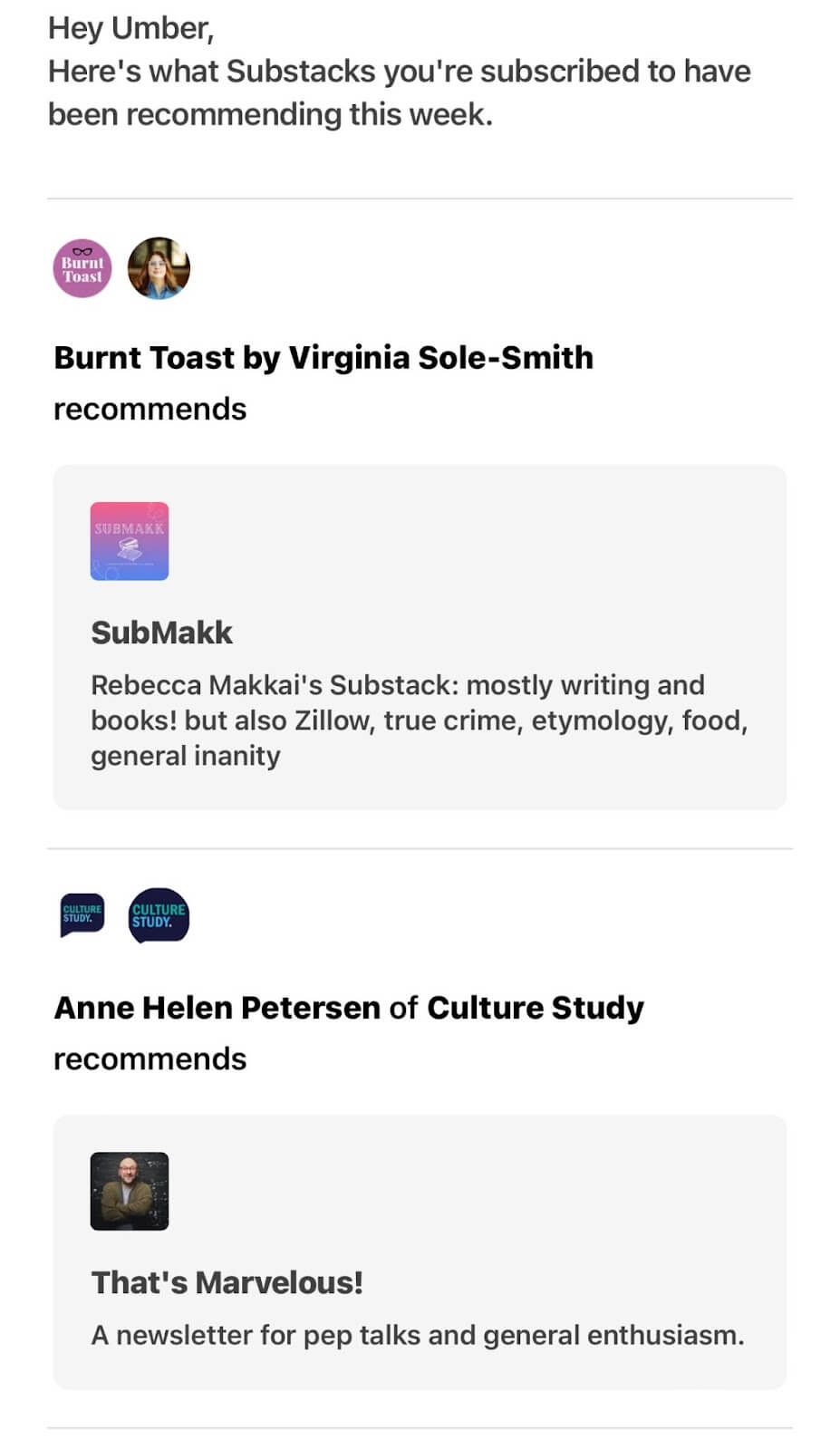Open the SubMakk gradient logo thumbnail
Viewport: 840px width, 1450px height.
130,541
